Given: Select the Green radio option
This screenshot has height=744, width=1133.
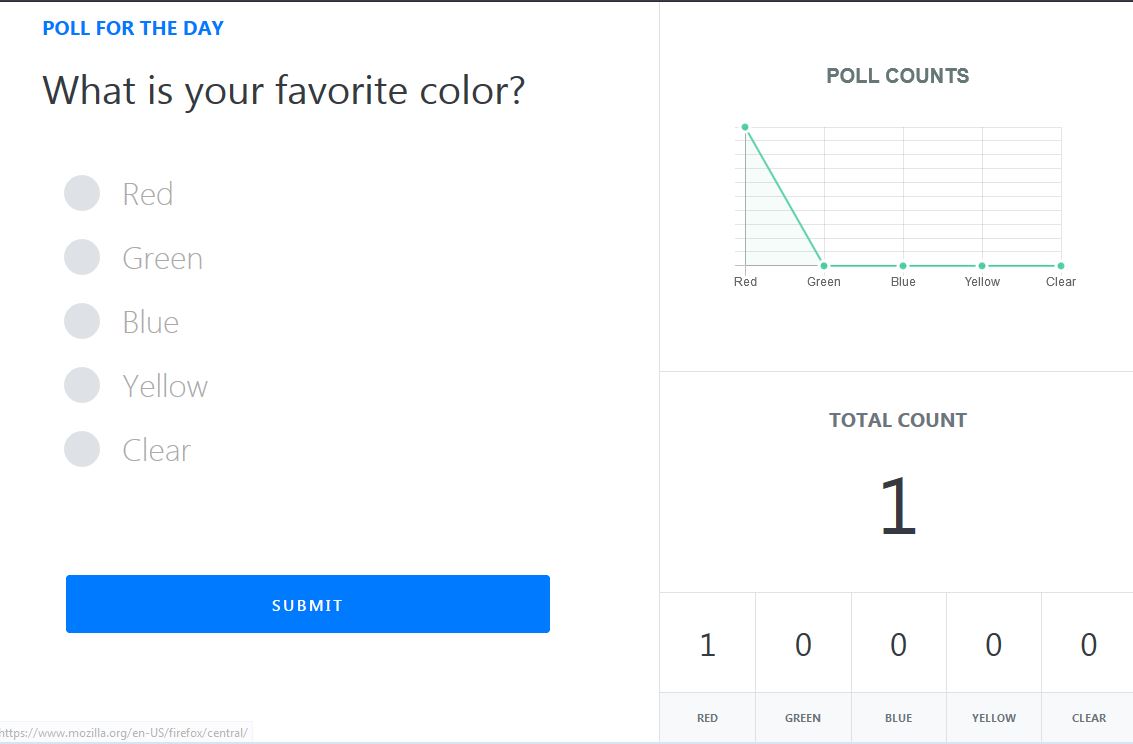Looking at the screenshot, I should click(82, 257).
